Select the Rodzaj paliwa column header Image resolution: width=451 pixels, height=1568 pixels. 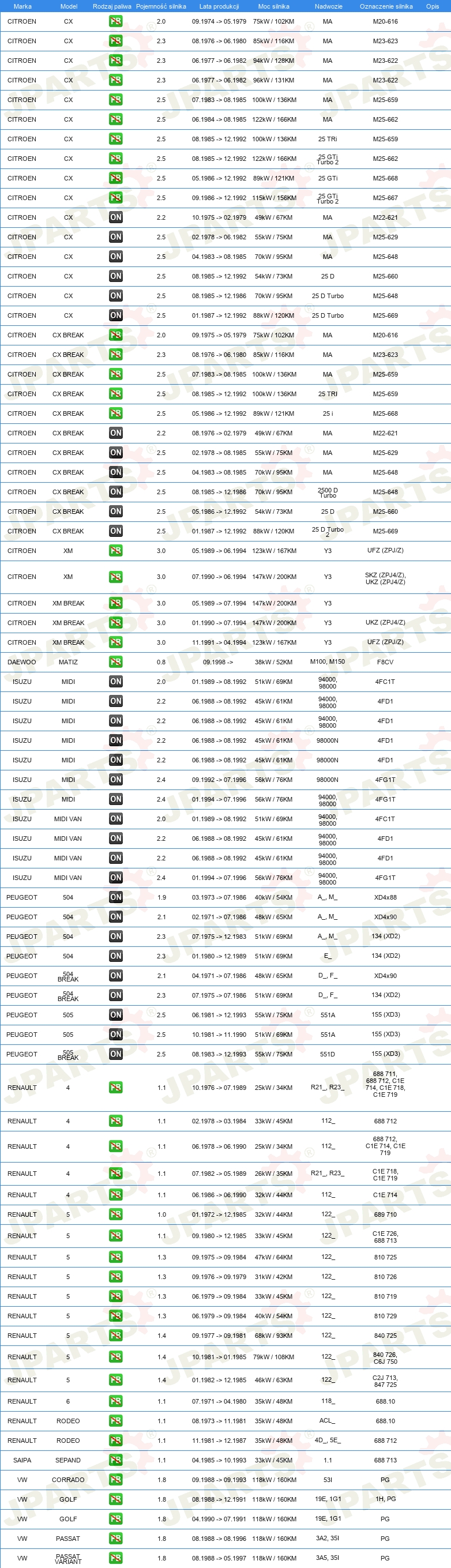click(x=112, y=6)
